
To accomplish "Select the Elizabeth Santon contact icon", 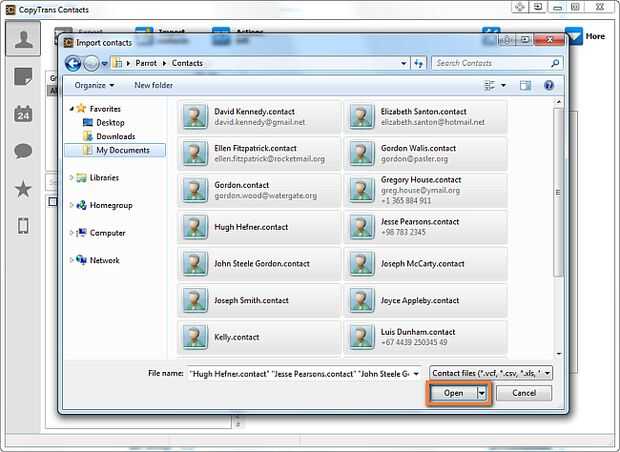I will pyautogui.click(x=361, y=117).
